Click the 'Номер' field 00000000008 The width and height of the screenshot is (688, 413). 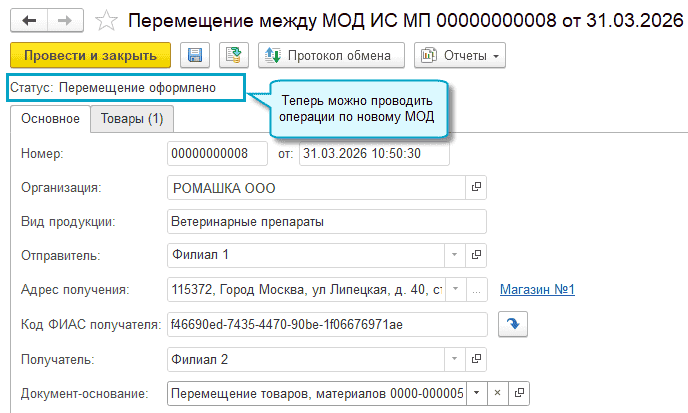[x=217, y=154]
